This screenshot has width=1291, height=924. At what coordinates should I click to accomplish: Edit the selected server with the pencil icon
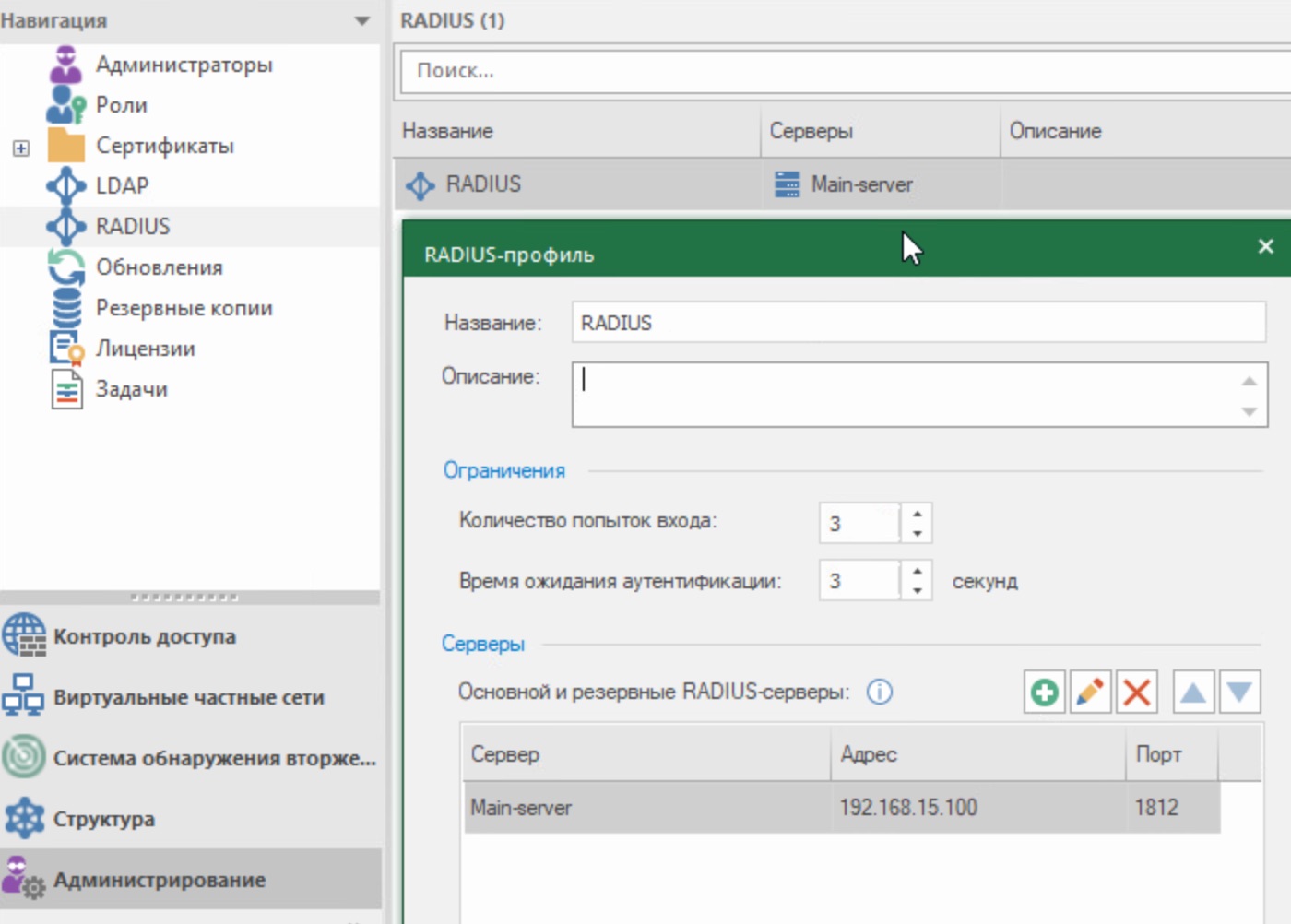[x=1090, y=692]
